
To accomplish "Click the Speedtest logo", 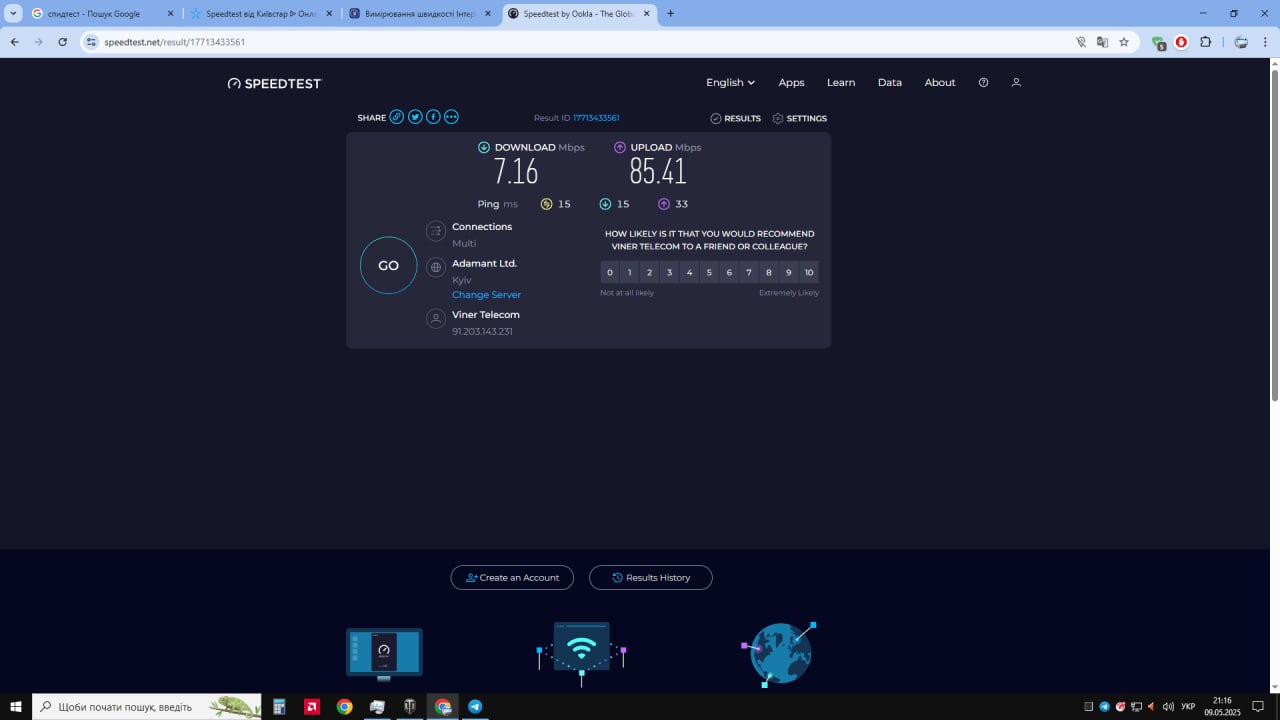I will [275, 84].
